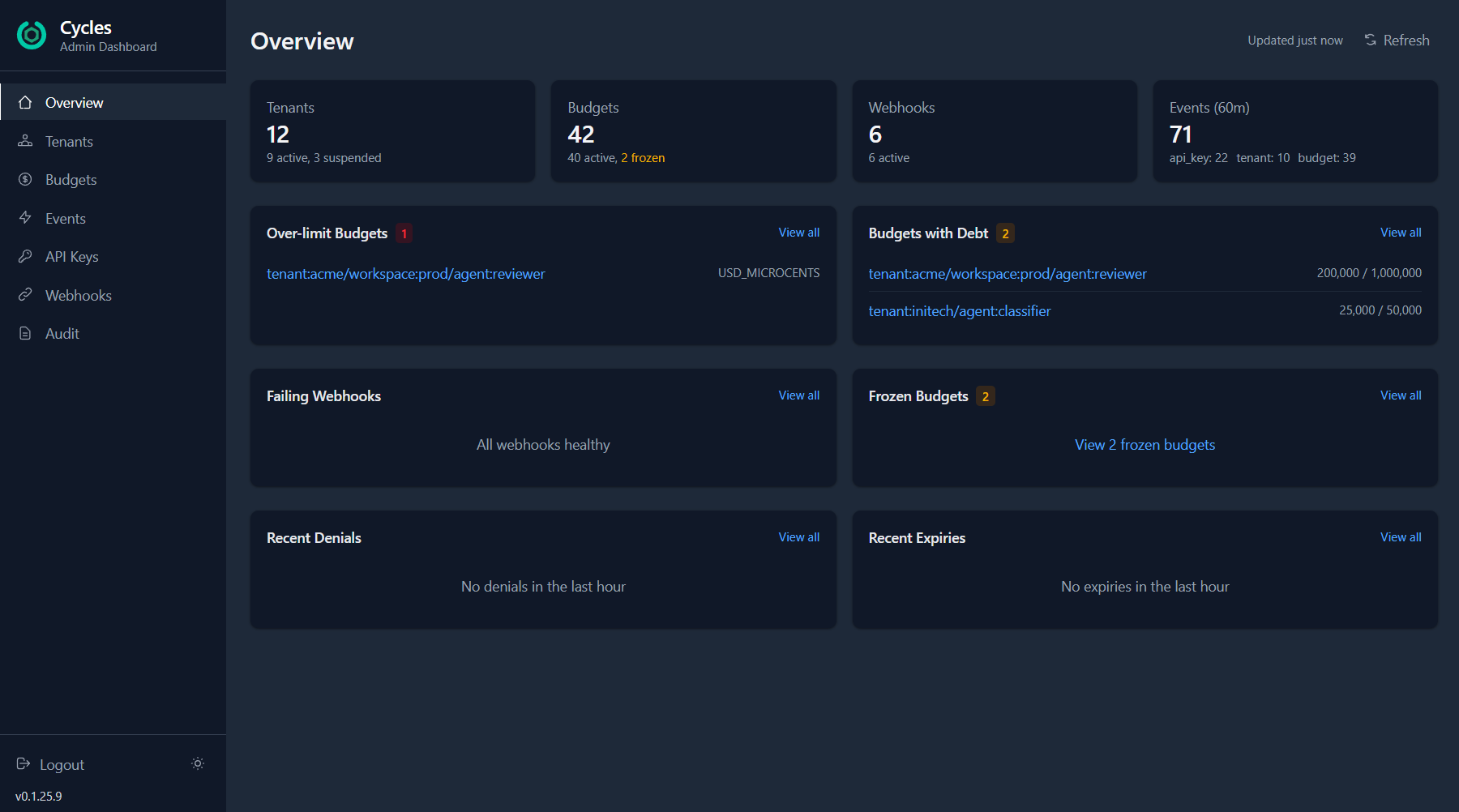The height and width of the screenshot is (812, 1459).
Task: Open Audit via the document icon
Action: pos(25,333)
